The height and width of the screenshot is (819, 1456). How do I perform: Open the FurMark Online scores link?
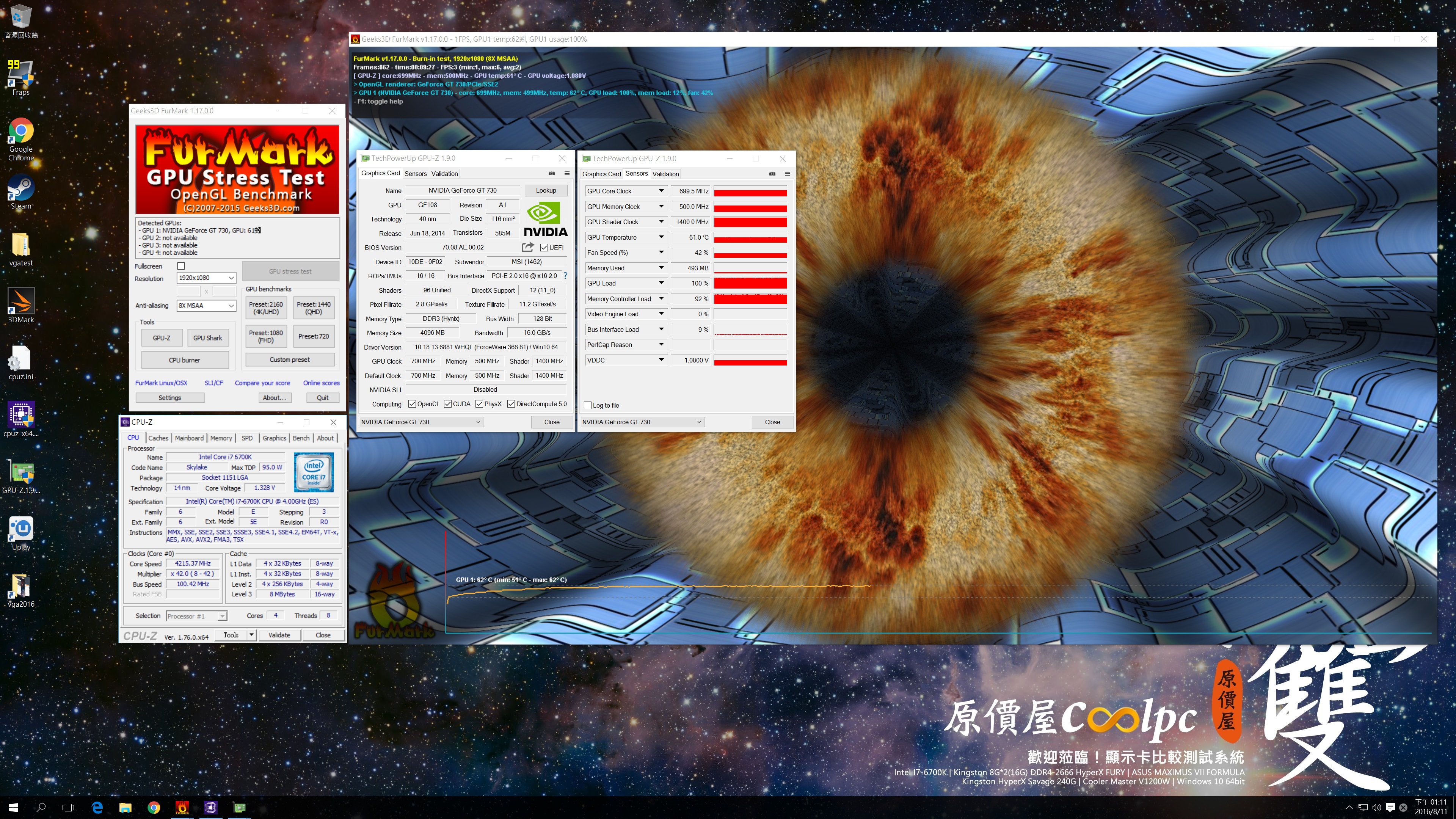point(321,383)
